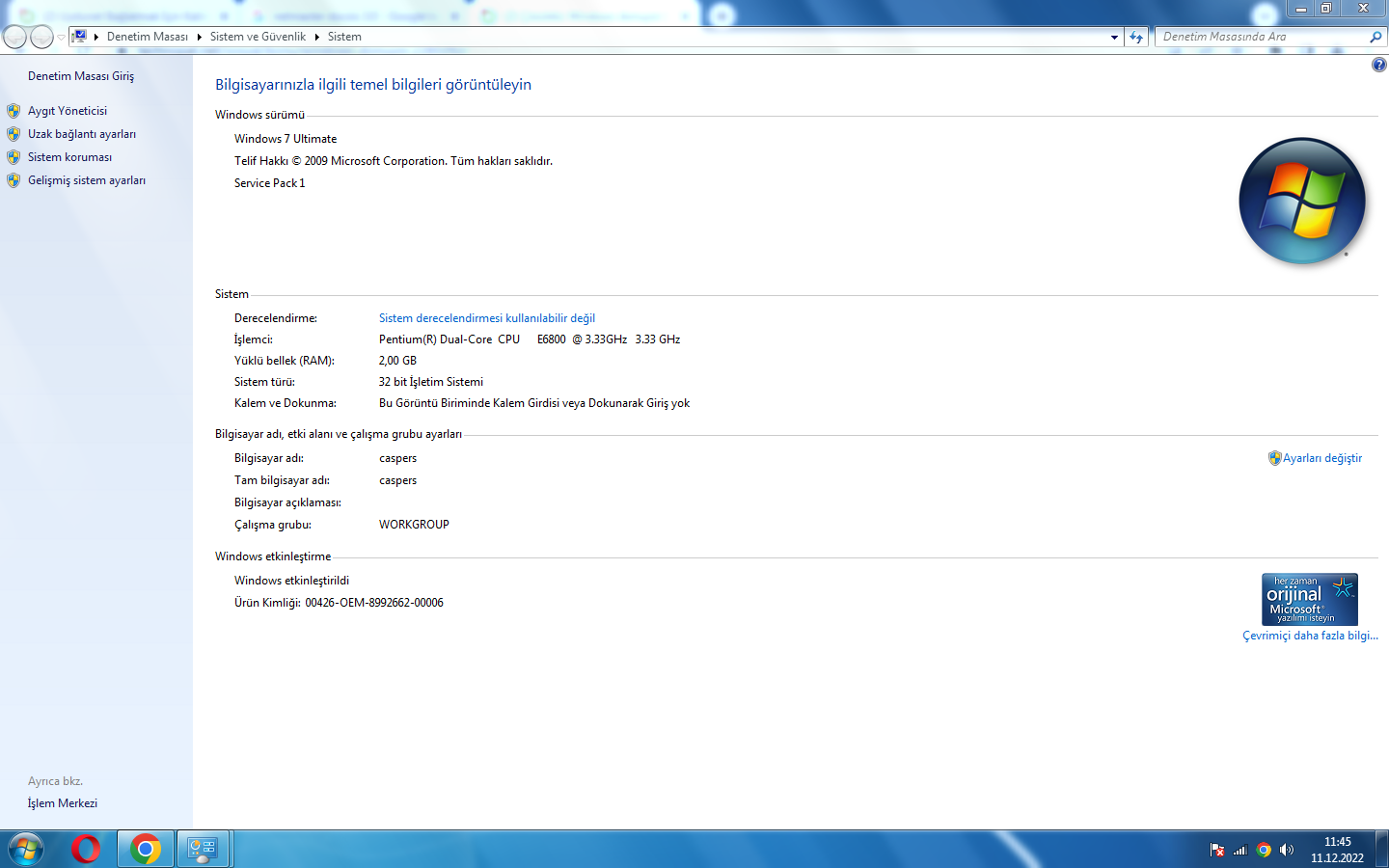Click the Show Desktop strip on taskbar
The image size is (1389, 868).
pyautogui.click(x=1382, y=849)
